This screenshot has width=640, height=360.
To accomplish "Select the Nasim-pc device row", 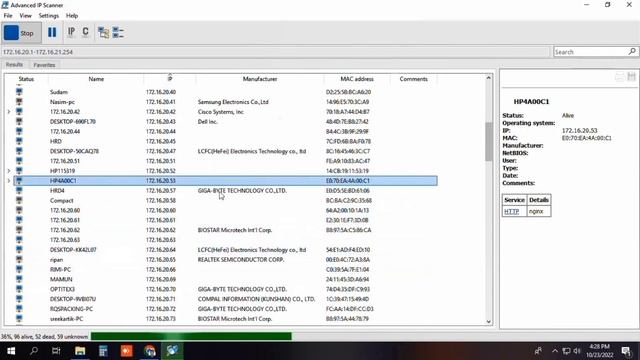I will 225,102.
